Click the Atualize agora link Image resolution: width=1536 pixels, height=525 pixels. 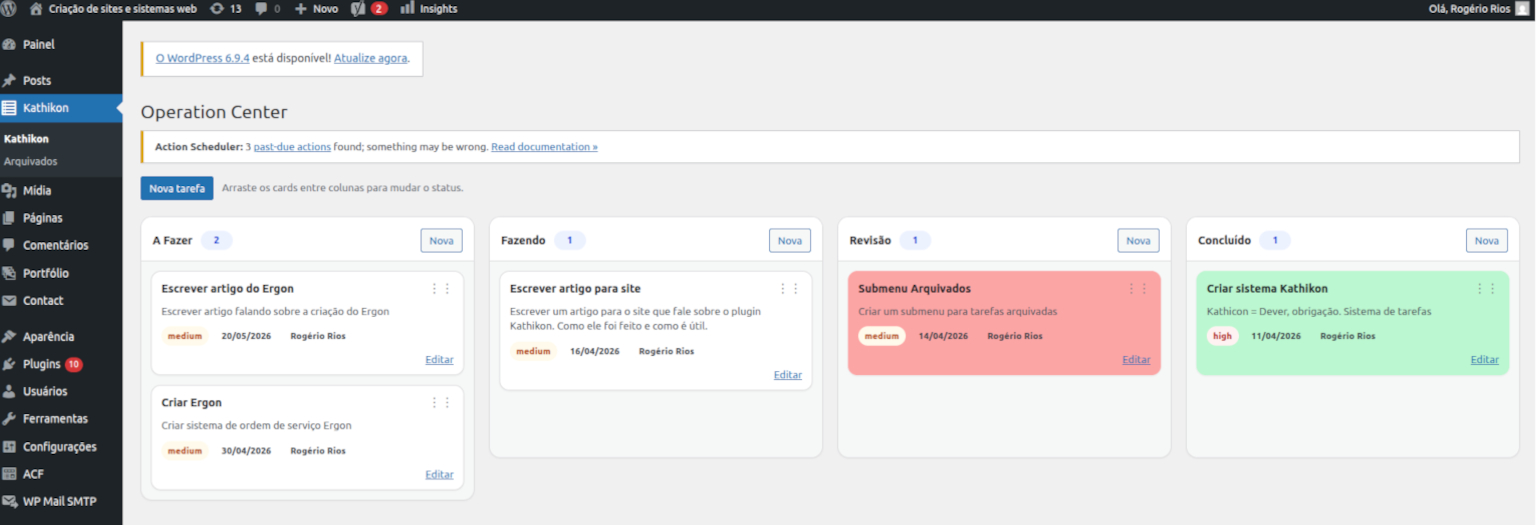pos(371,58)
